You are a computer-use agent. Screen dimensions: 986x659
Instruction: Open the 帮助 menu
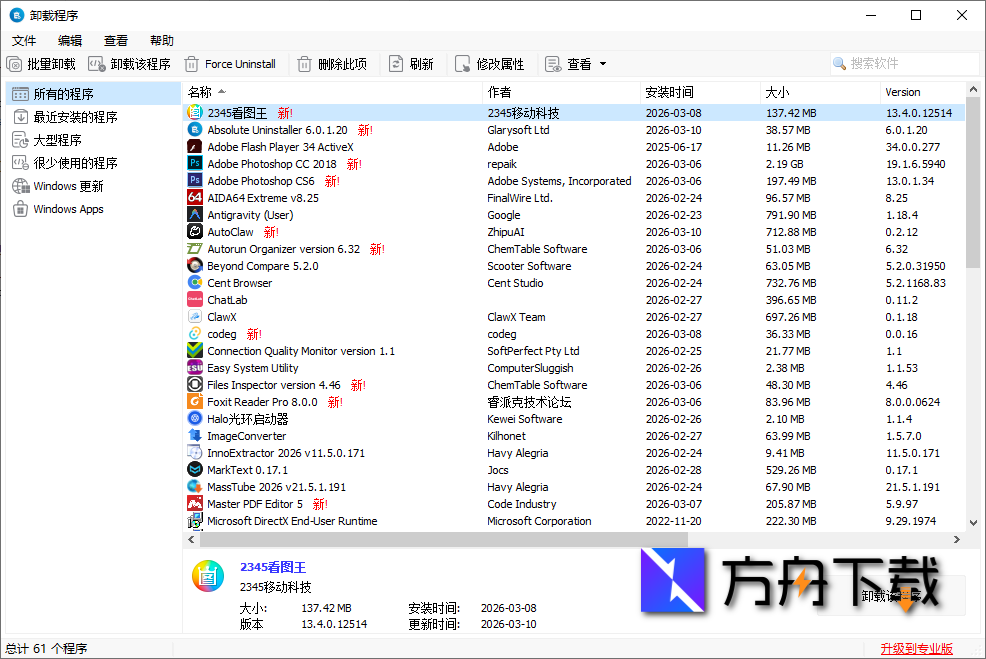(x=162, y=40)
